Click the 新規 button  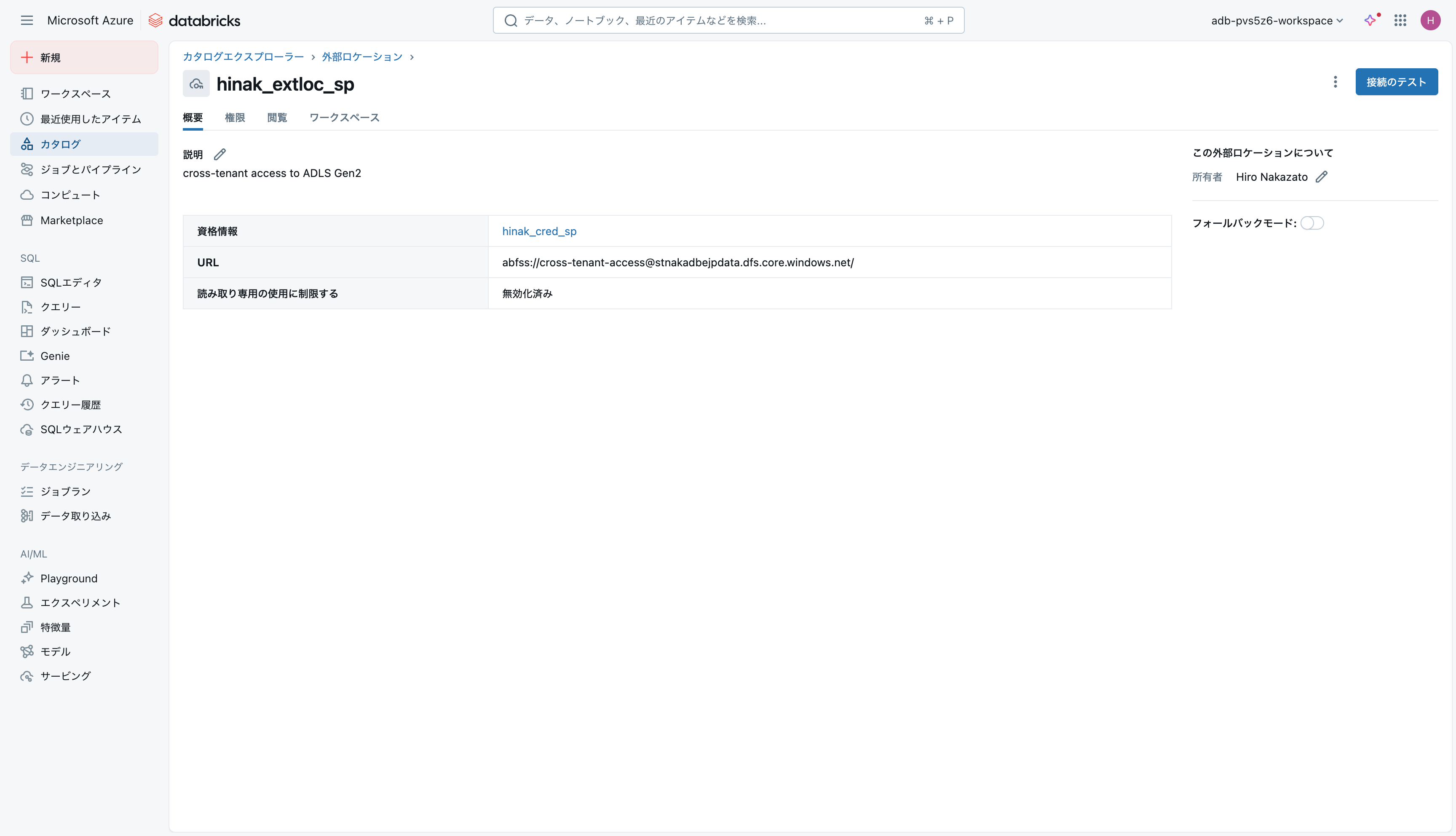pos(84,57)
